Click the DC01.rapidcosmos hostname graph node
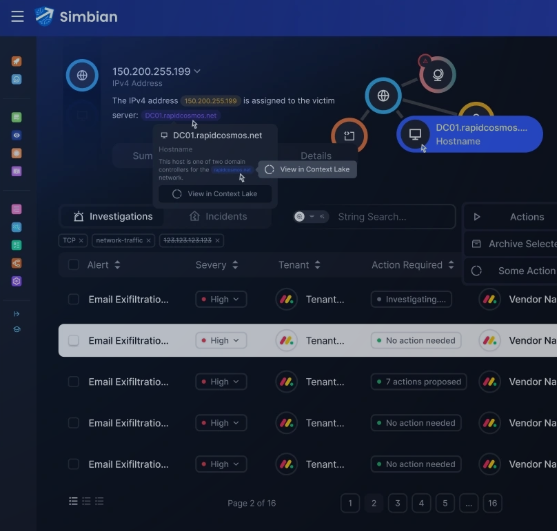The image size is (557, 531). 469,134
